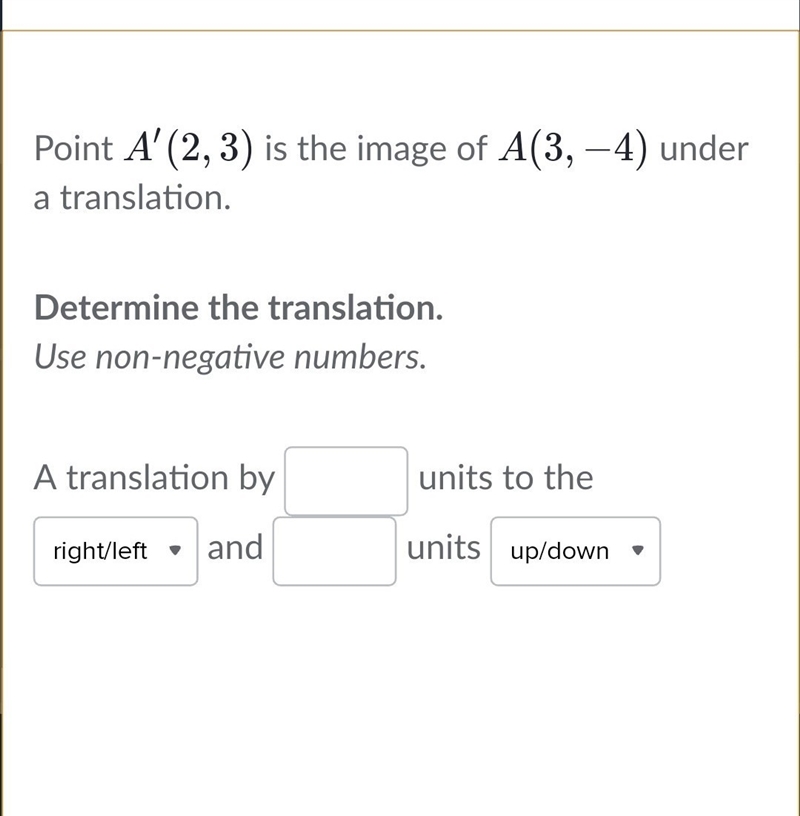This screenshot has width=800, height=816.
Task: Click the word "Point" in the problem
Action: (x=73, y=148)
